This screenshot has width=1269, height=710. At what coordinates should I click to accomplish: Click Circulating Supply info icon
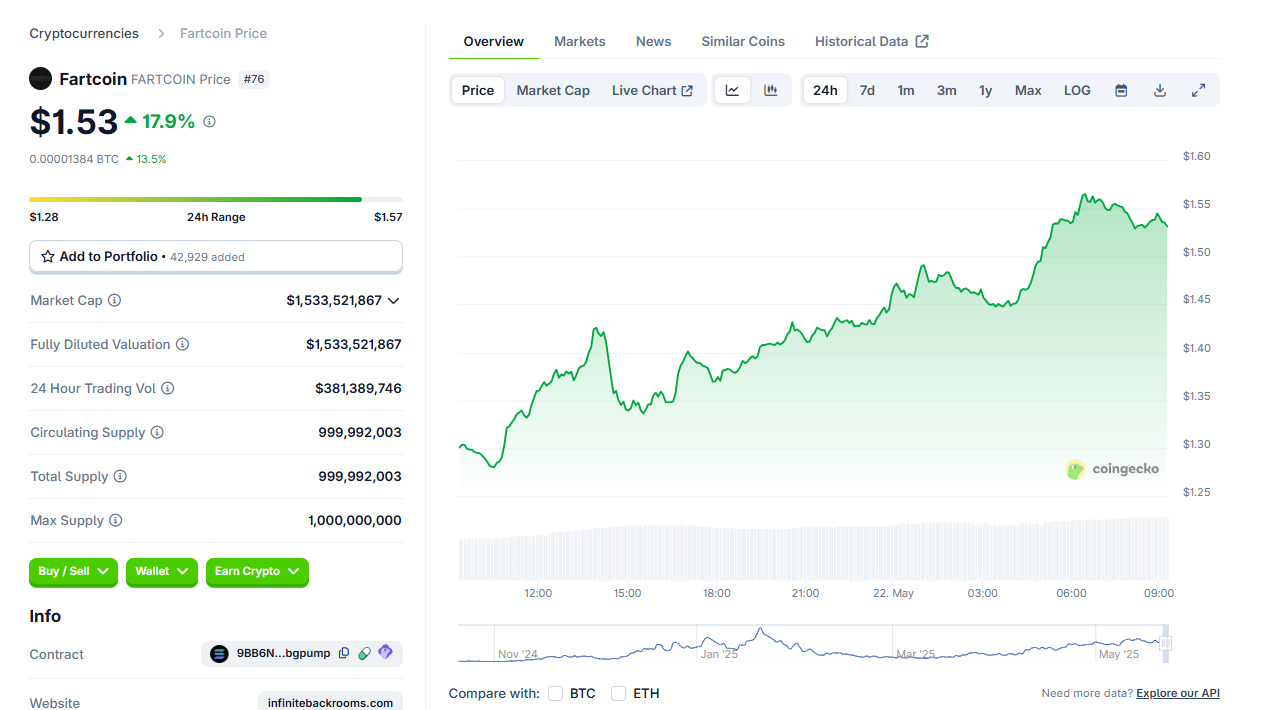tap(157, 432)
